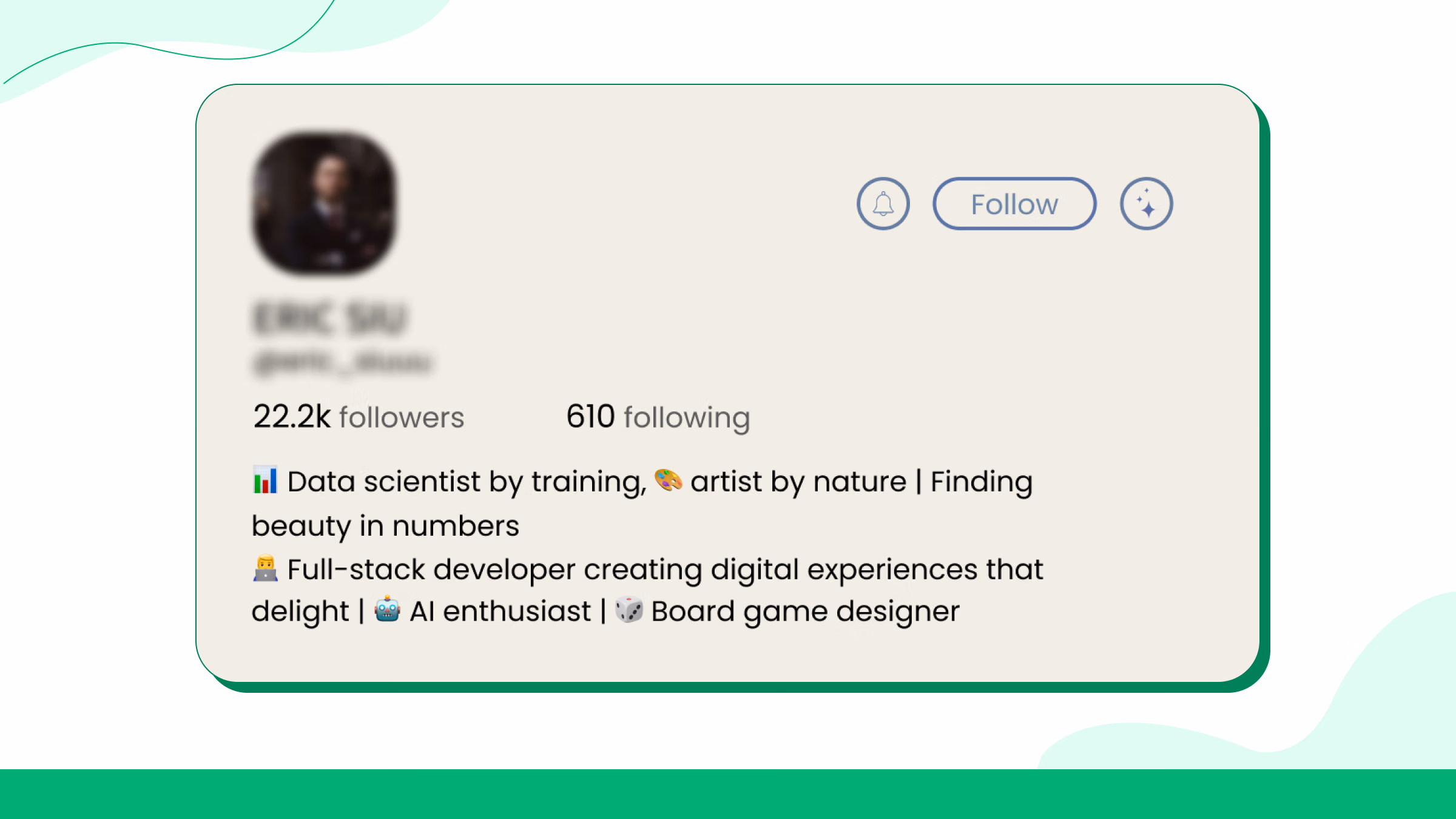
Task: Click the dice emoji before Board game
Action: 629,610
